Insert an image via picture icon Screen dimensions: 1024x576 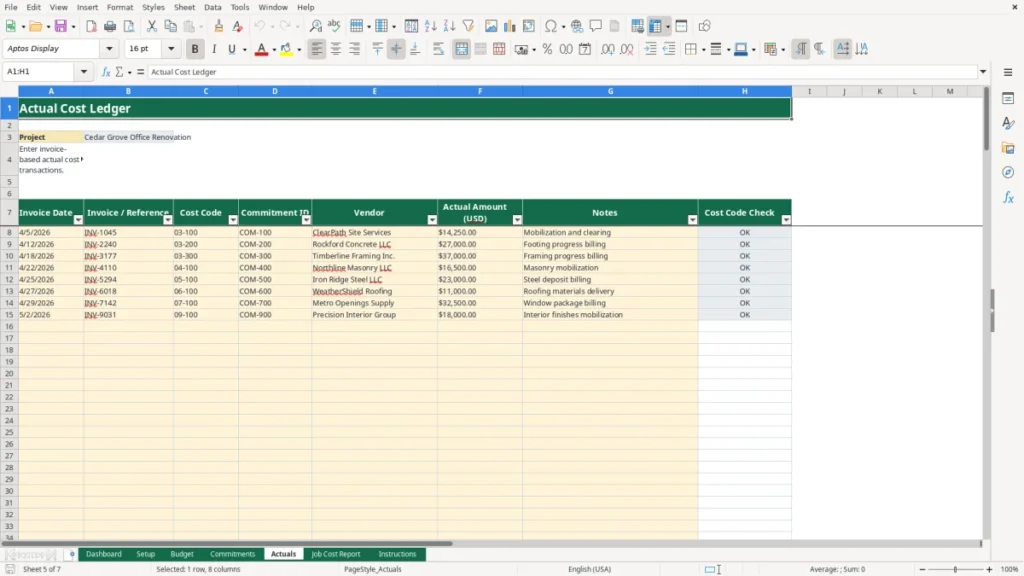click(491, 26)
